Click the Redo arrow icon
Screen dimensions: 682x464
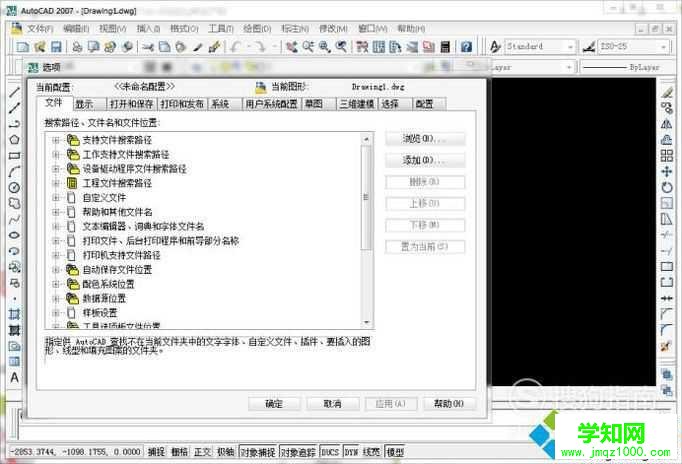[260, 47]
